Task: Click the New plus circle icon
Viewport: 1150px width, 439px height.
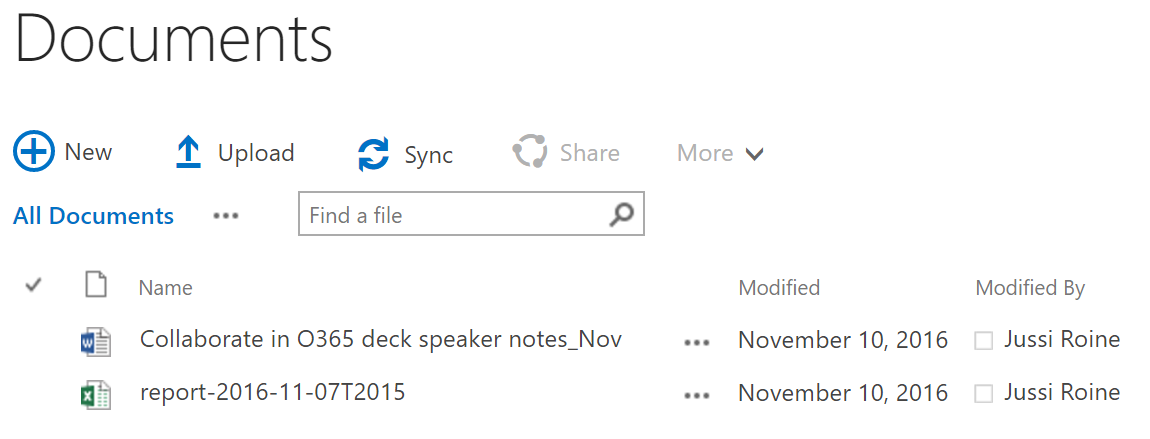Action: (x=34, y=152)
